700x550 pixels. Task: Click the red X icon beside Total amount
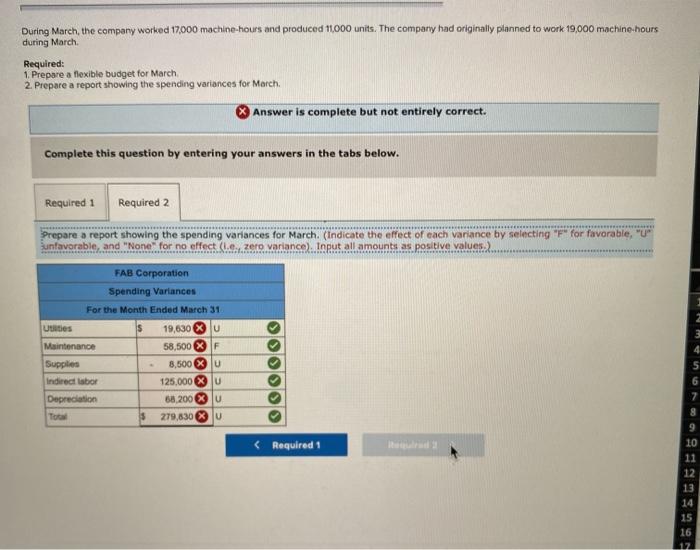[202, 417]
